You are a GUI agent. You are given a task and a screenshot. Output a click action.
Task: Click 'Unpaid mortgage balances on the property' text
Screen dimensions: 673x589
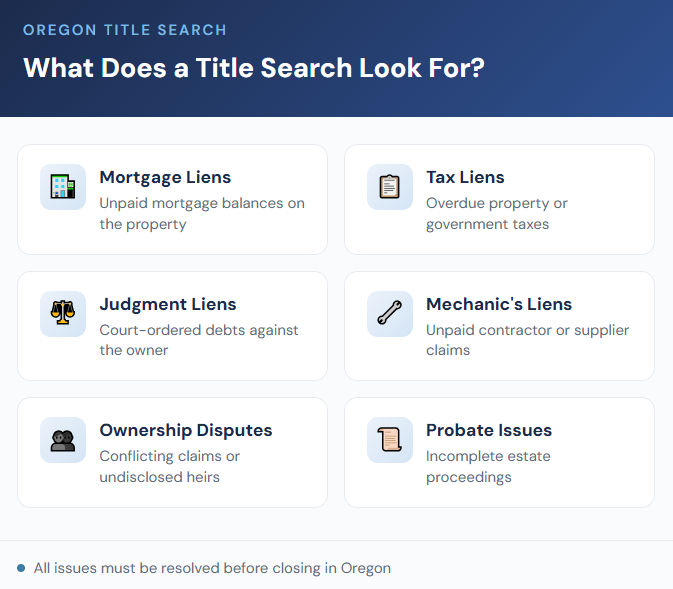(x=202, y=214)
